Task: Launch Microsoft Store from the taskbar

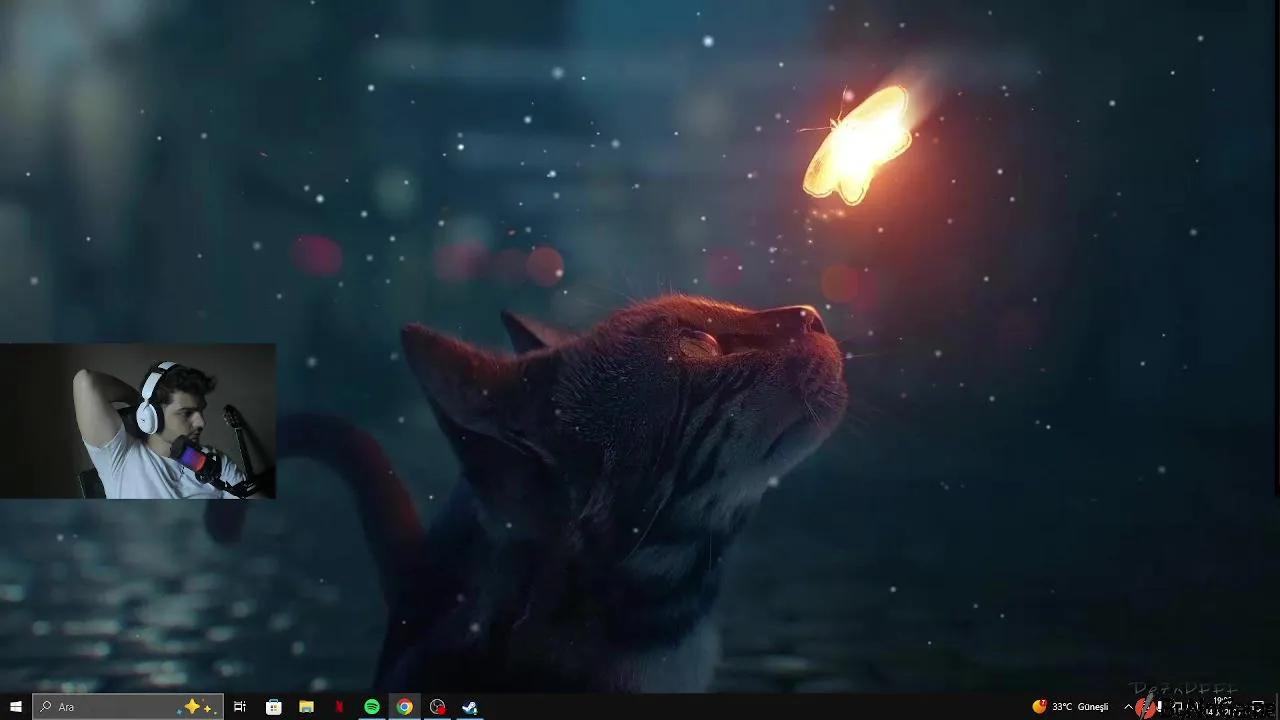Action: (273, 707)
